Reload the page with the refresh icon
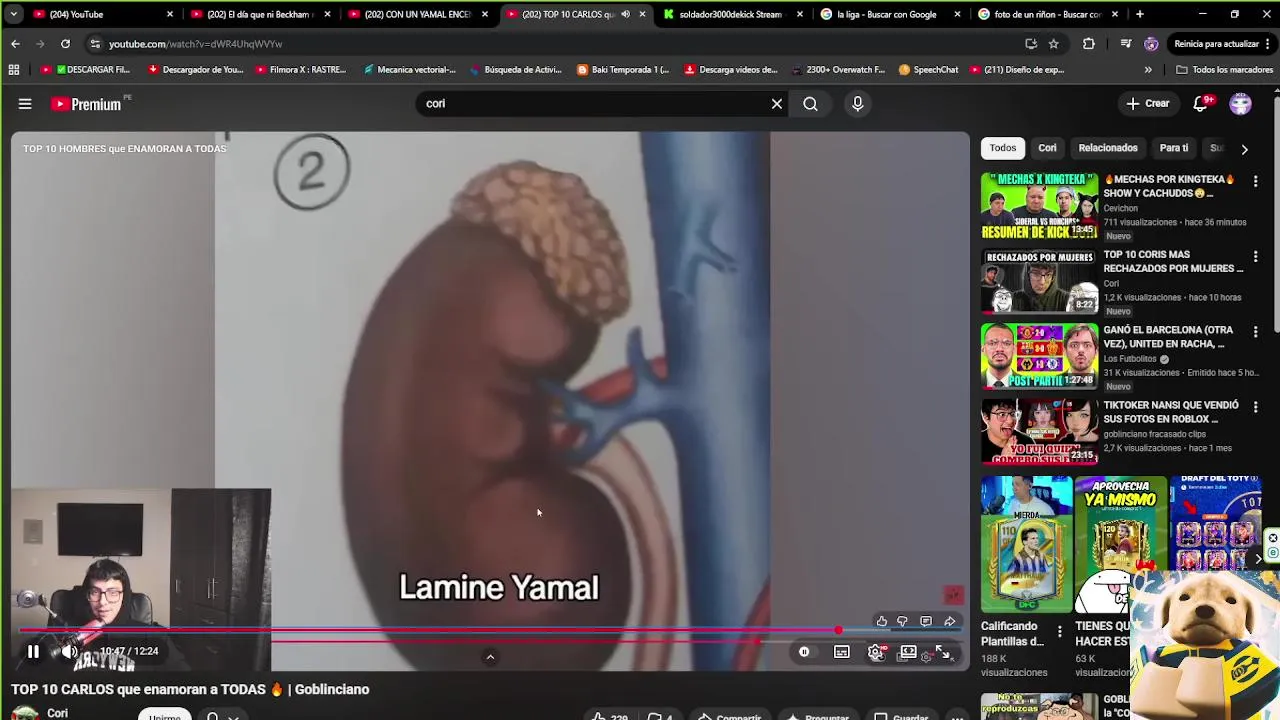 point(65,44)
